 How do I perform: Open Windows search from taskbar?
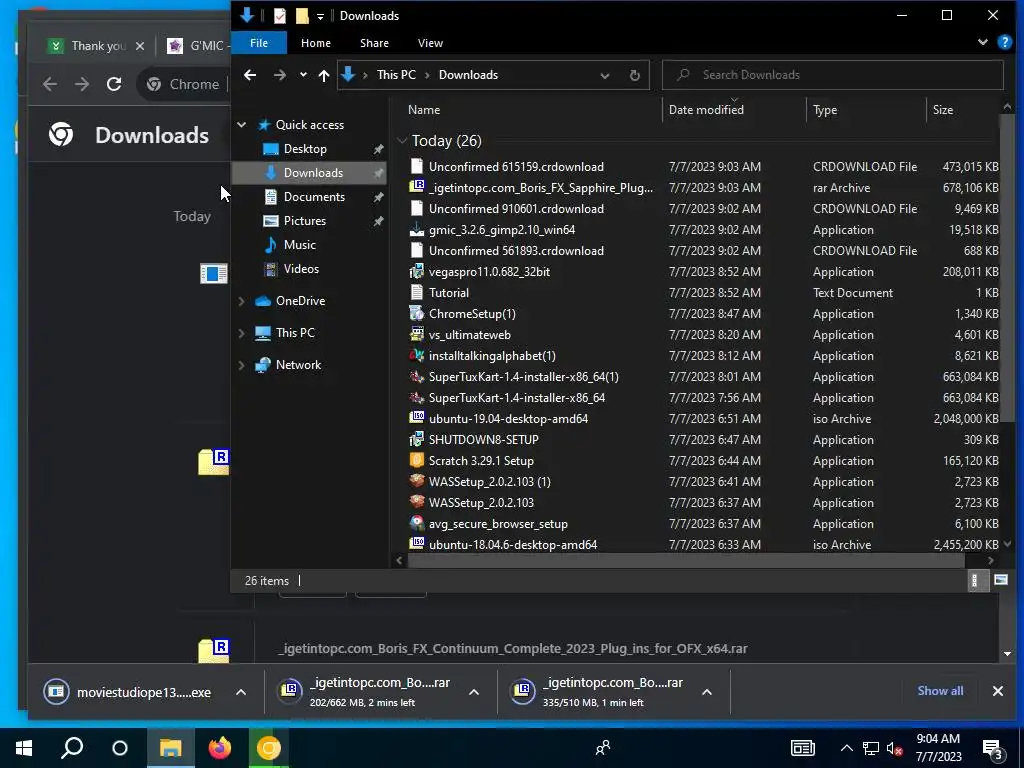click(x=72, y=748)
